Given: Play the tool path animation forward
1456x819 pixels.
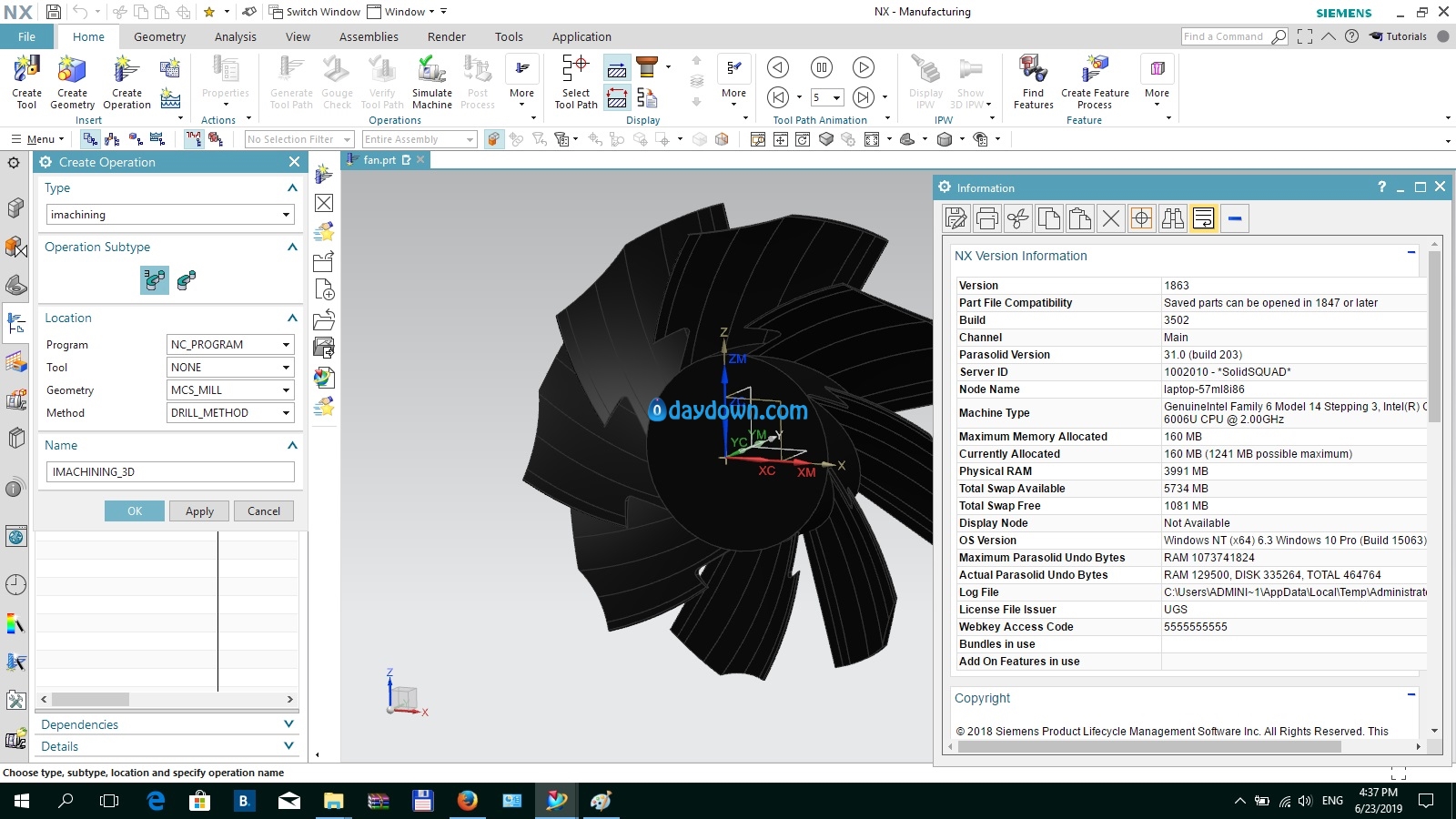Looking at the screenshot, I should pyautogui.click(x=863, y=67).
